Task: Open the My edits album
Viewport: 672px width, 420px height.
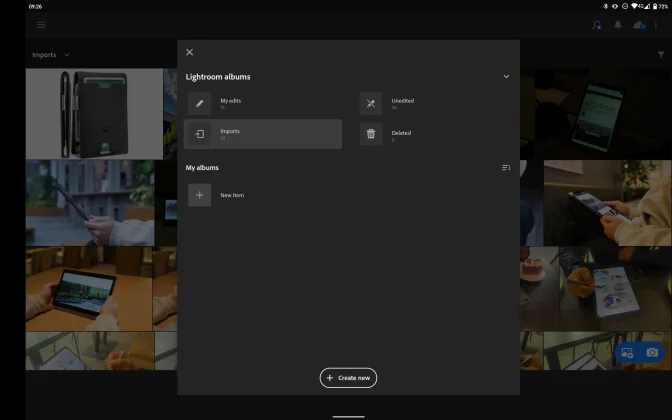Action: pyautogui.click(x=263, y=103)
